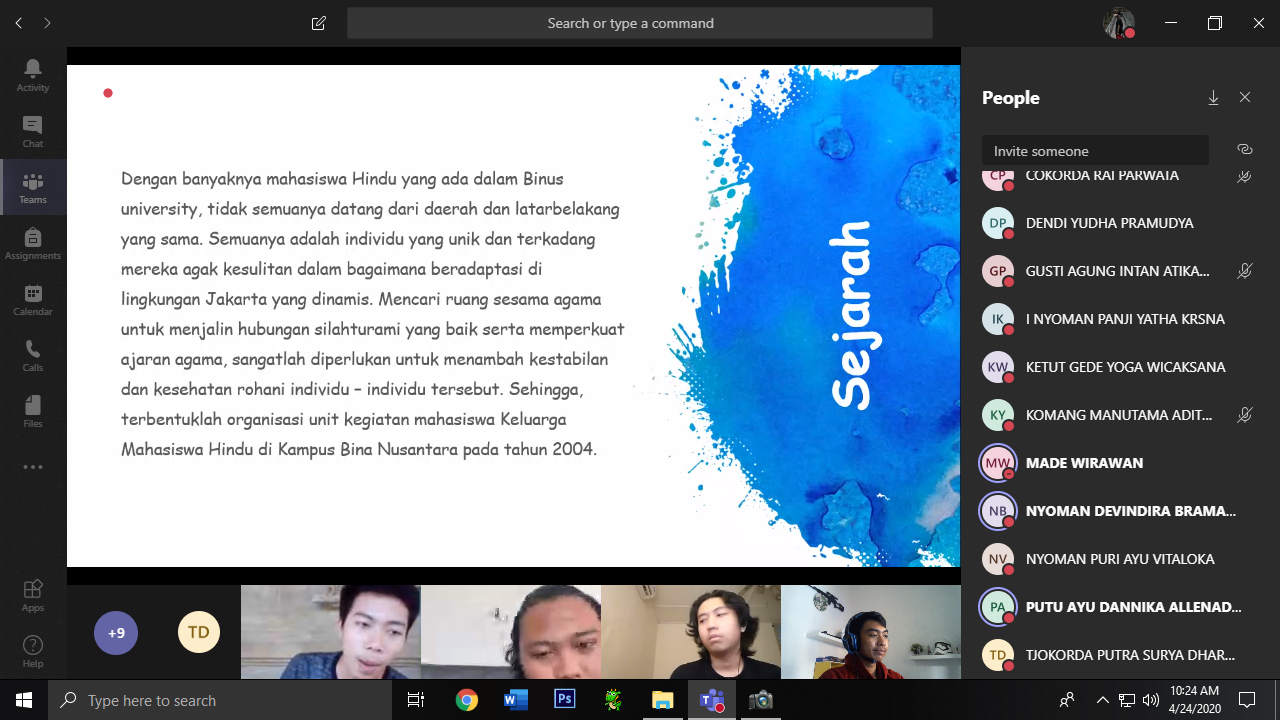Open the Activity feed
The width and height of the screenshot is (1280, 720).
click(x=33, y=75)
